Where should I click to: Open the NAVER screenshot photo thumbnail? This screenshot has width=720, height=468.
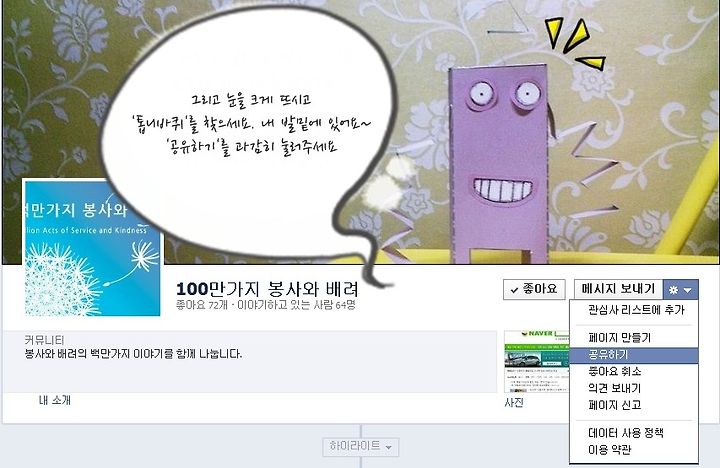click(x=536, y=361)
